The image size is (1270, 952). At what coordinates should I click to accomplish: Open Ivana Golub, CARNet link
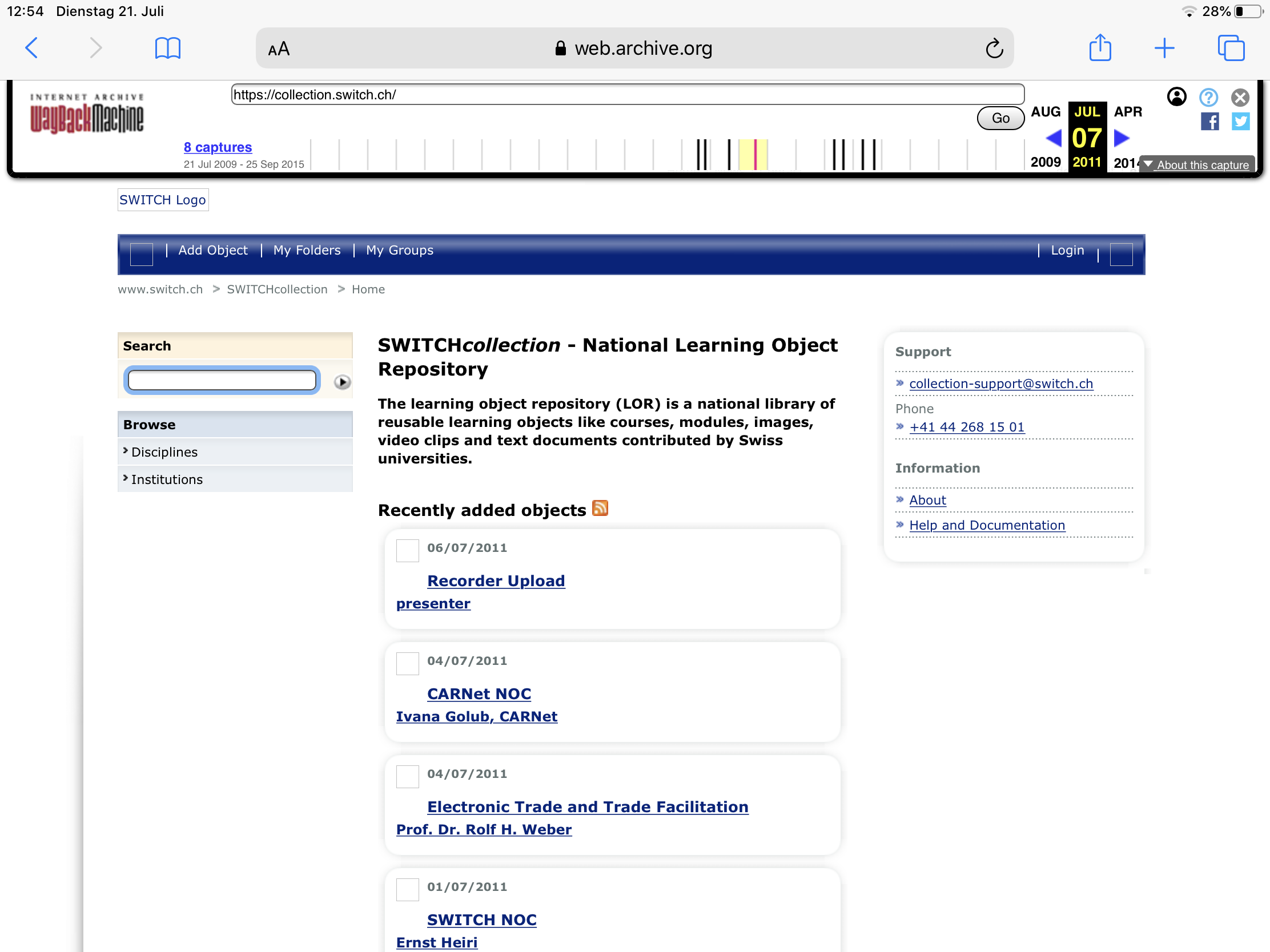[x=477, y=717]
